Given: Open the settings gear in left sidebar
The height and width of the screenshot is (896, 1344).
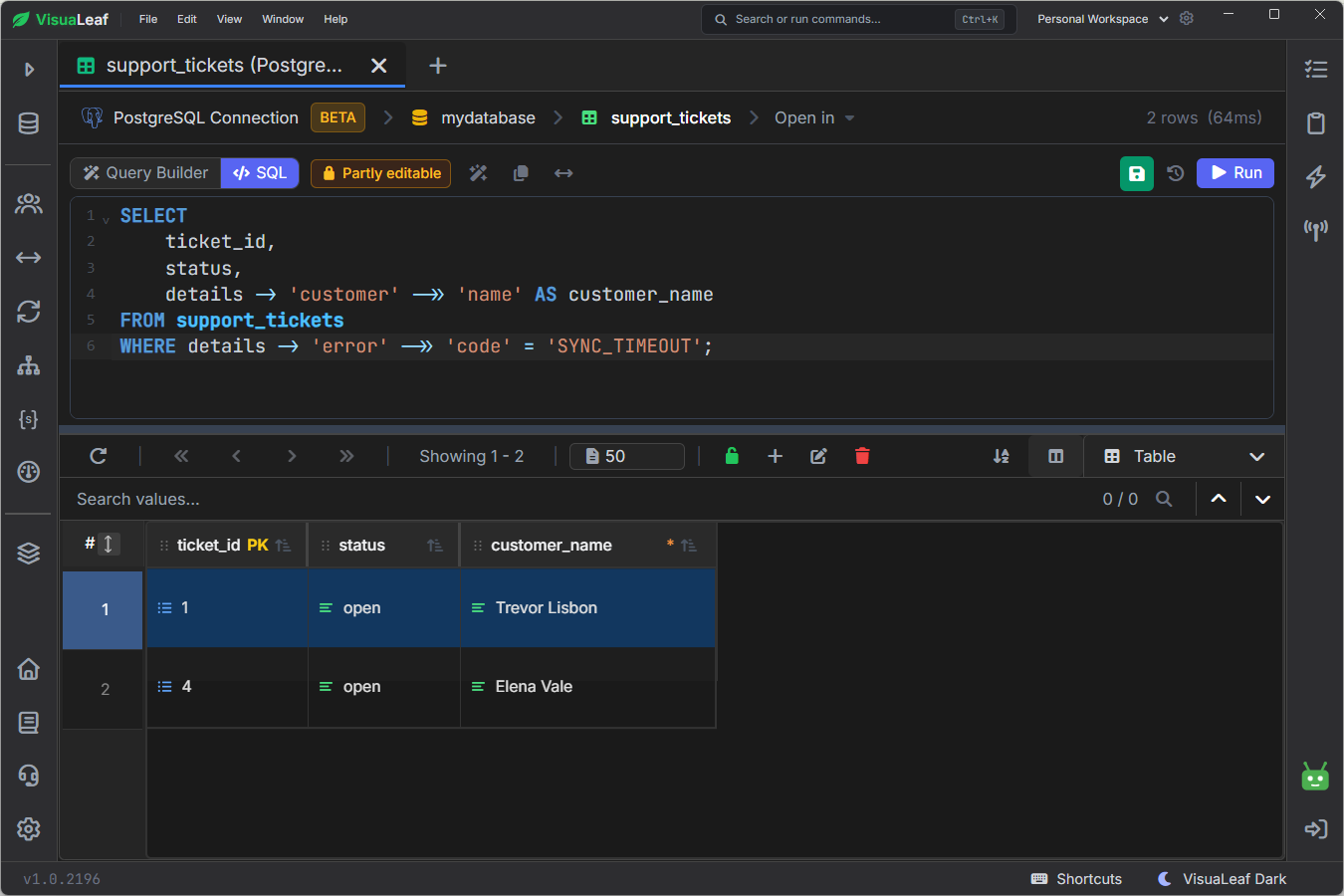Looking at the screenshot, I should (x=29, y=828).
